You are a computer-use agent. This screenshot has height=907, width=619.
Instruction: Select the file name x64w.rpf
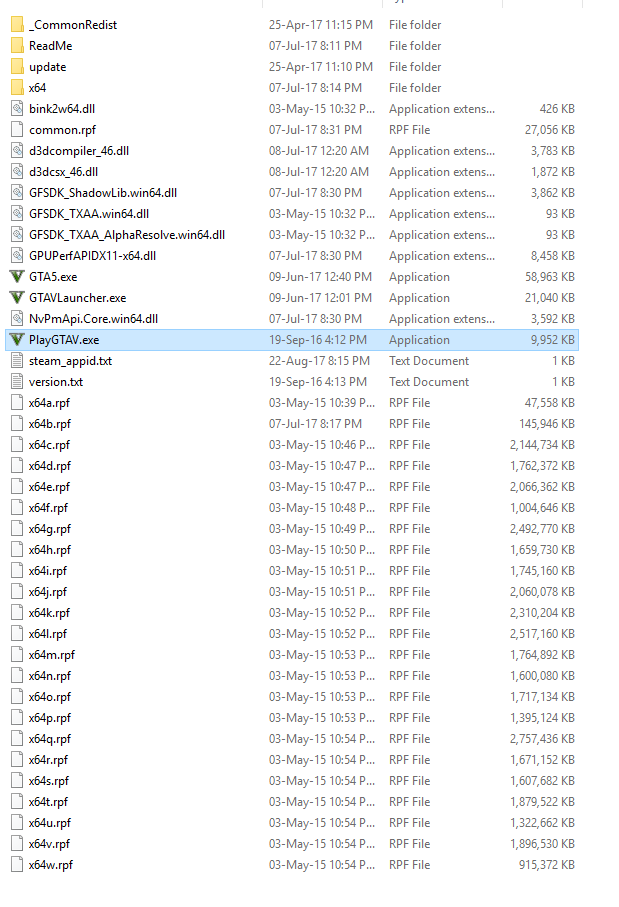pos(51,865)
